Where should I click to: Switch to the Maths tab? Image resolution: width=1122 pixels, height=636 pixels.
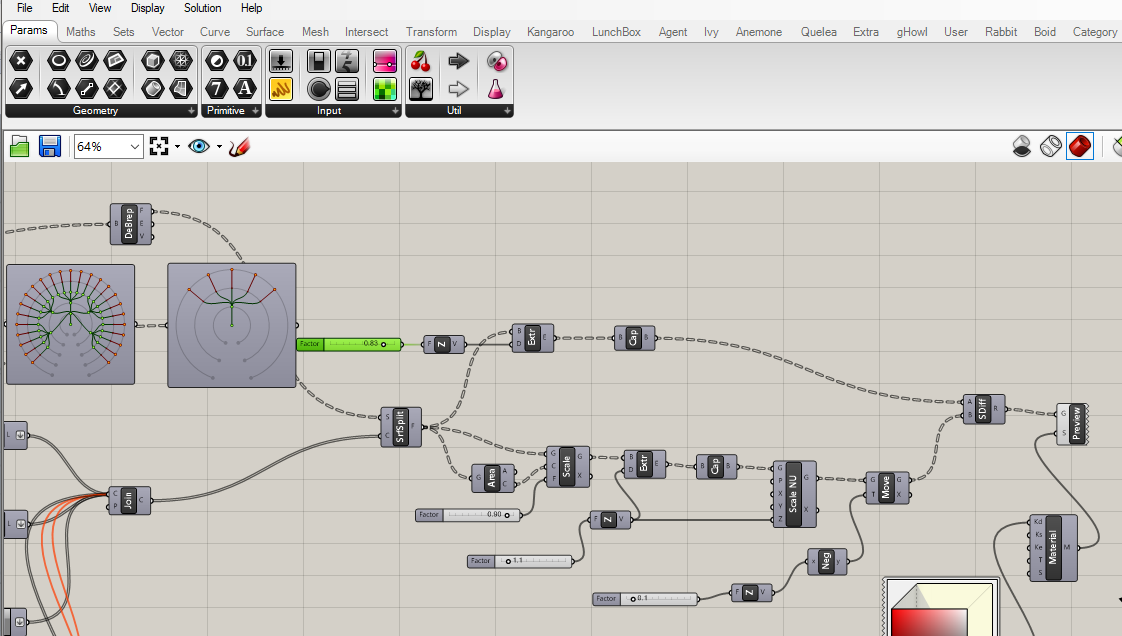[x=81, y=31]
